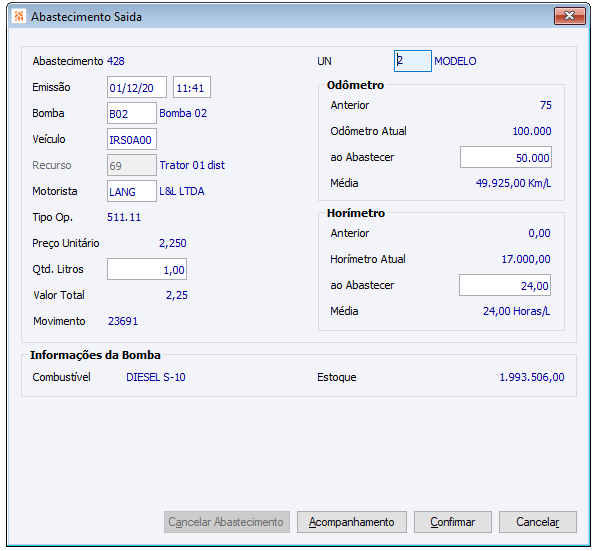Click the Odômetro ao Abastecer field 50.000

(x=506, y=157)
